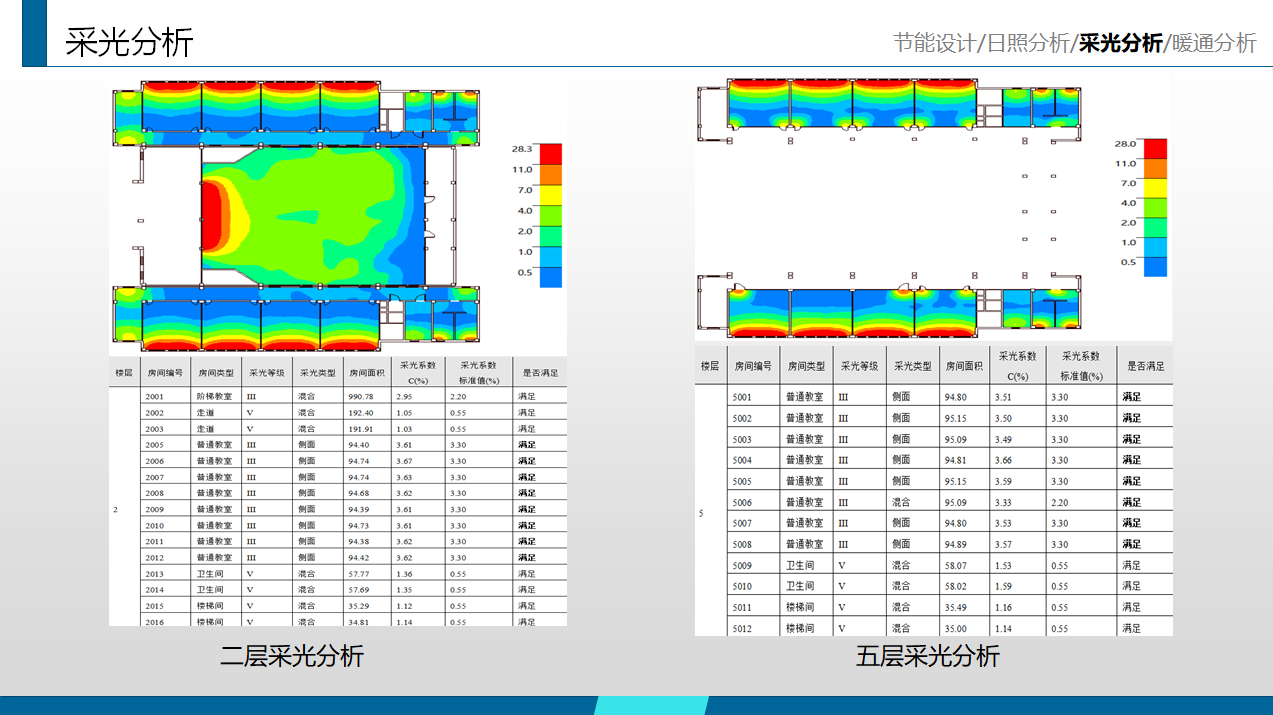Click the yellow 7.0 swatch in the second-floor legend

tap(550, 195)
